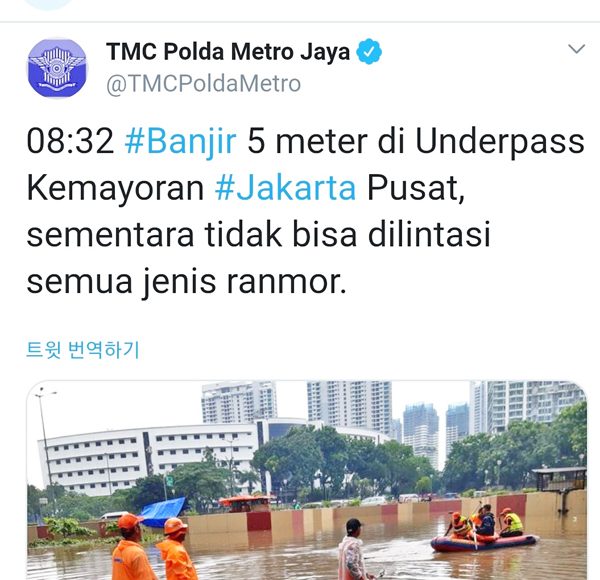This screenshot has height=580, width=600.
Task: Click the TMC Polda Metro Jaya name
Action: (x=228, y=52)
